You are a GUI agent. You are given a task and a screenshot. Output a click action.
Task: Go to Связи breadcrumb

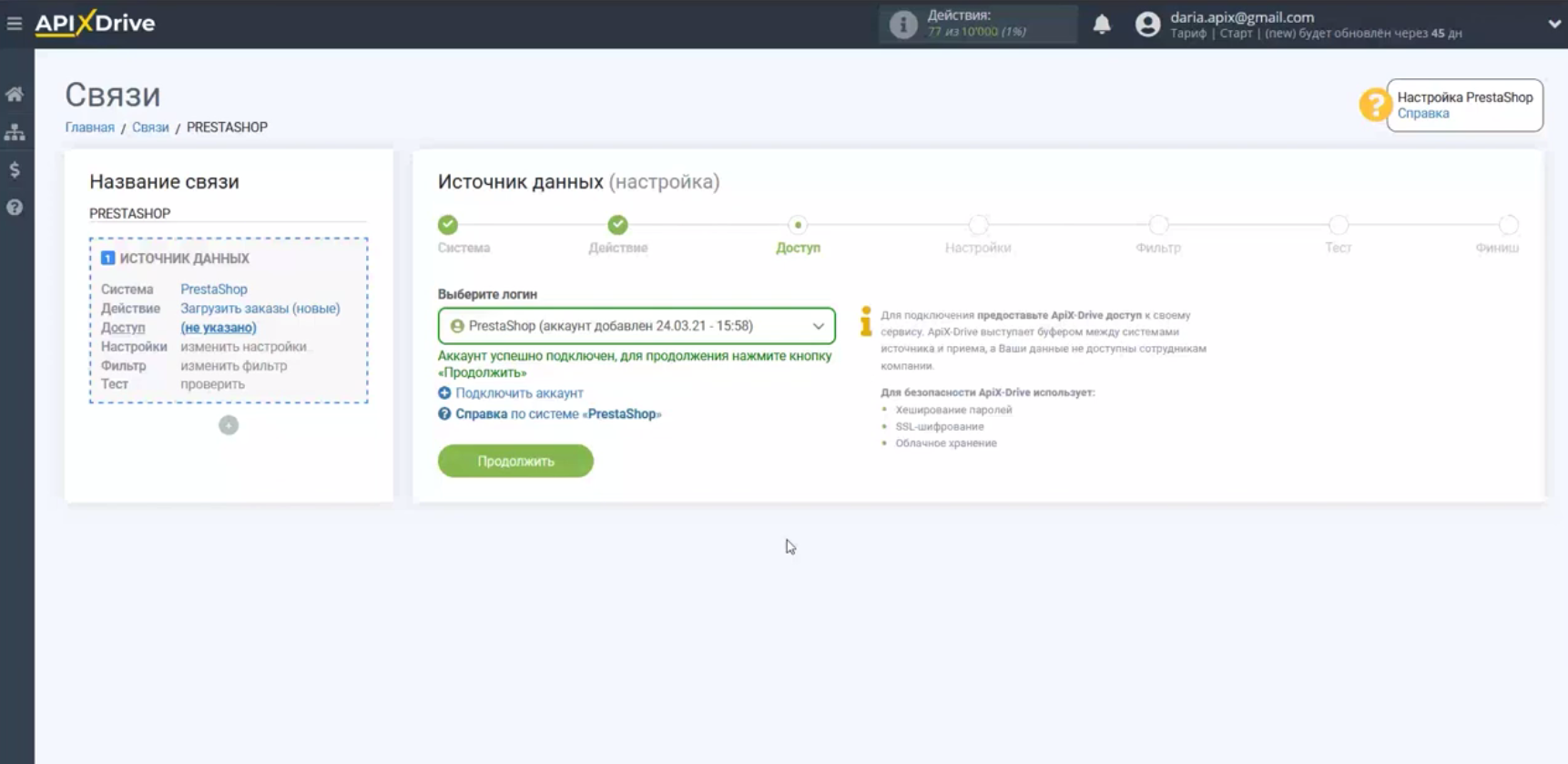coord(150,127)
